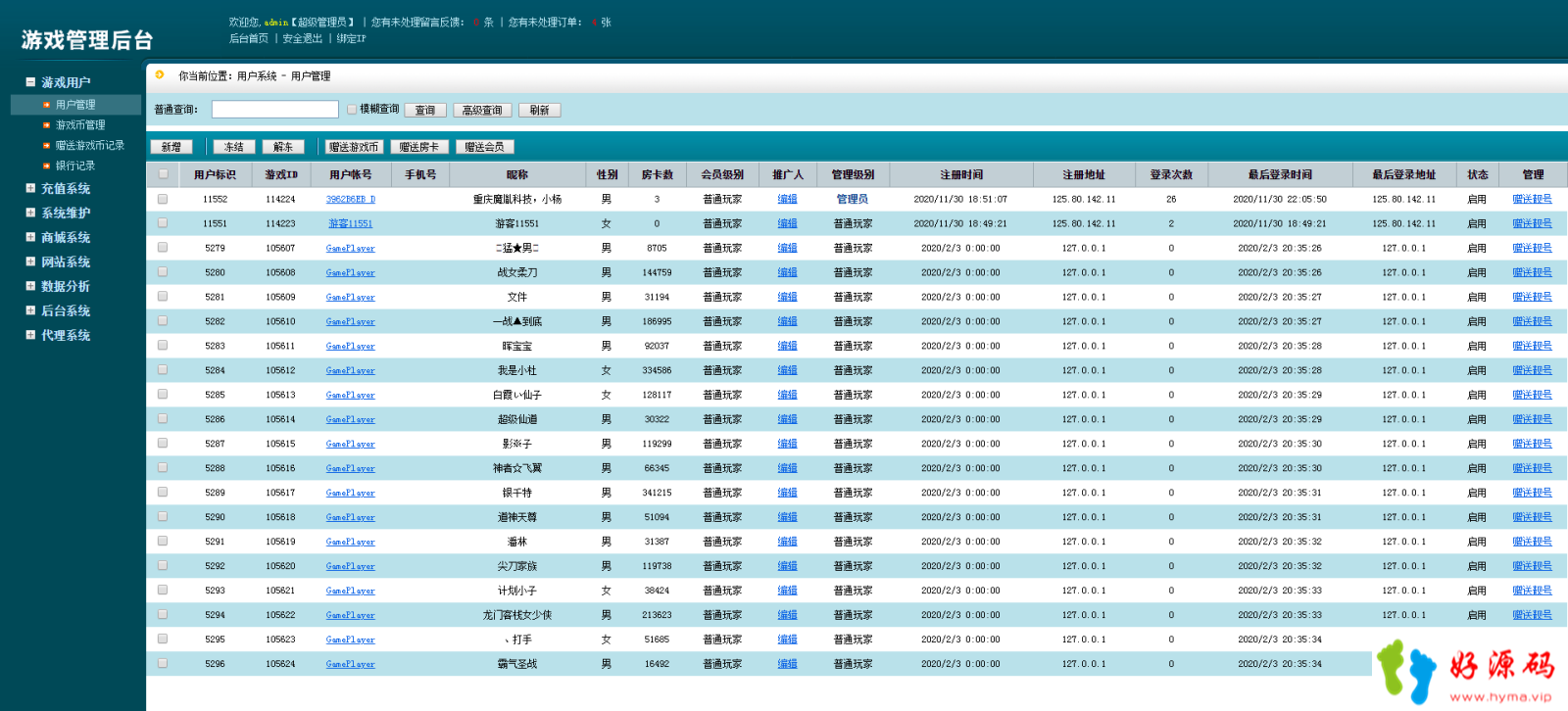This screenshot has height=711, width=1568.
Task: Check the row for user 11551
Action: pos(163,223)
